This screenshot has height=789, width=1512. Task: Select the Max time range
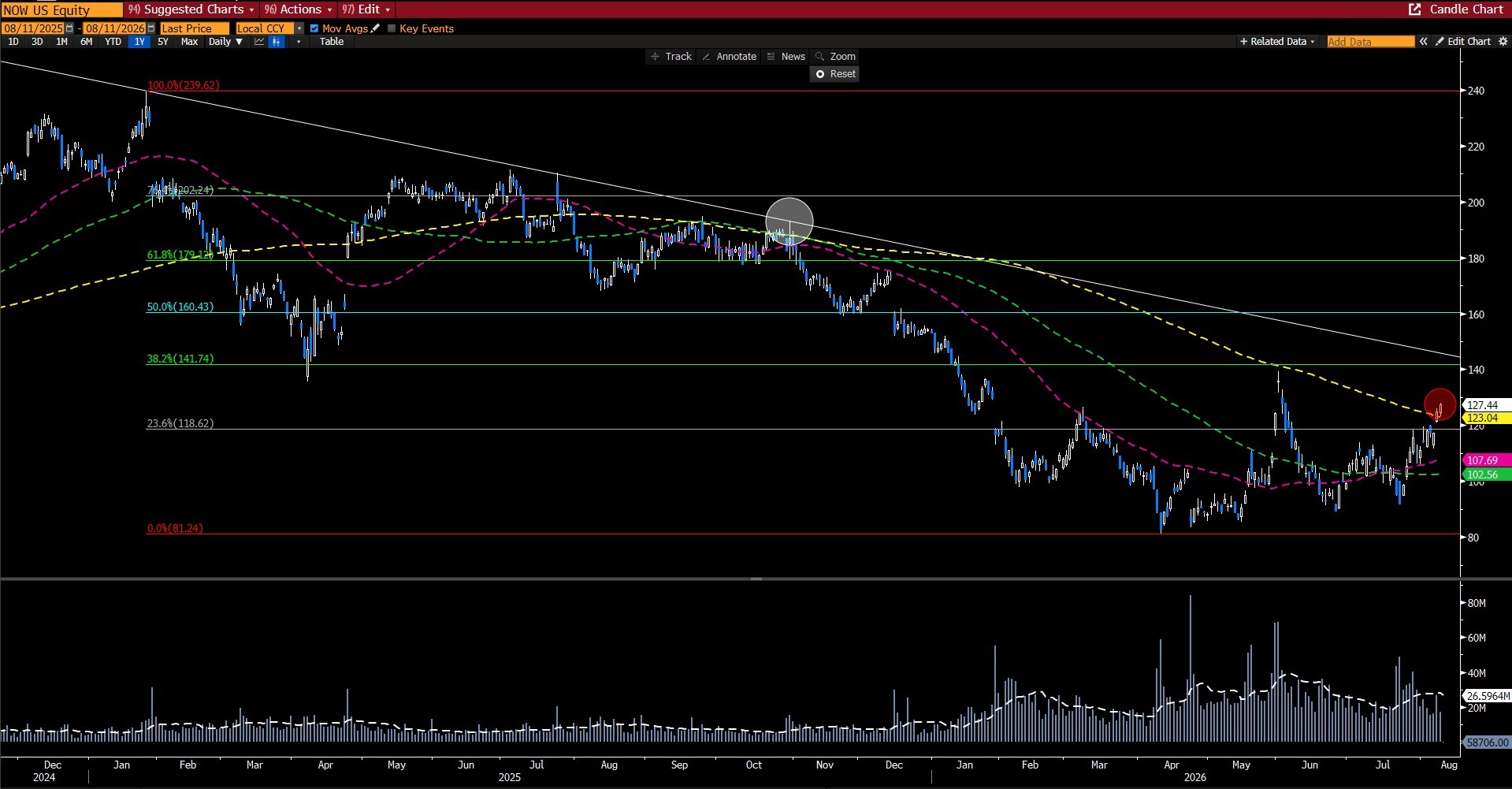tap(189, 42)
